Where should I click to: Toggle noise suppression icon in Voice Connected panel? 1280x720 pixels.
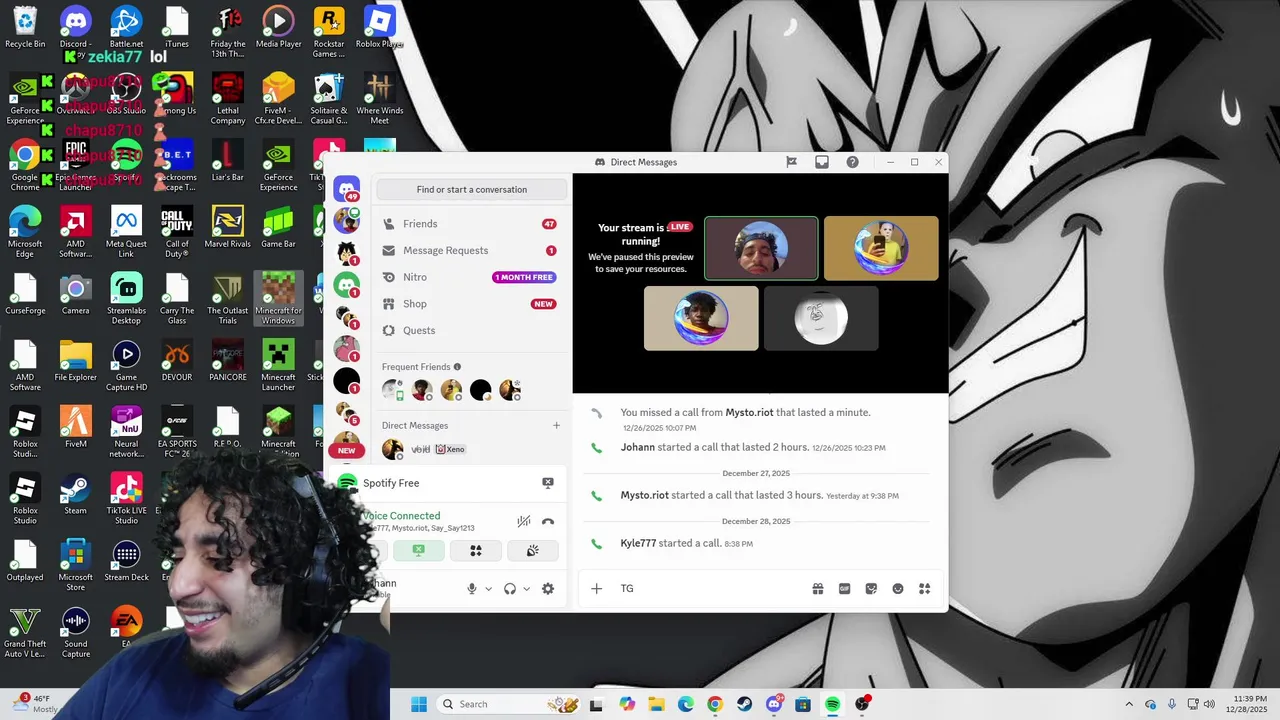(523, 521)
